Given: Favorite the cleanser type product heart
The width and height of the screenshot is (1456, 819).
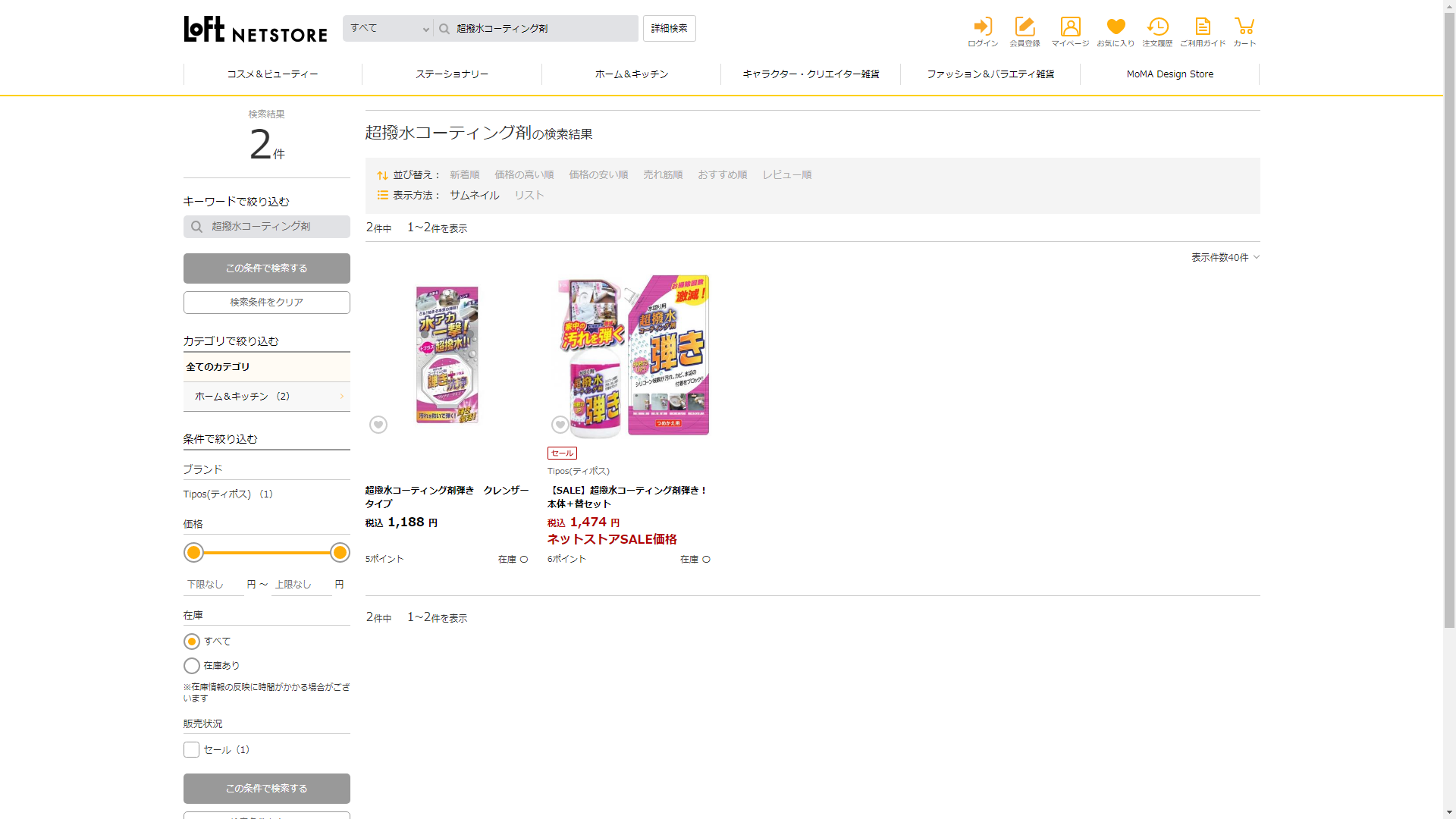Looking at the screenshot, I should pos(378,425).
